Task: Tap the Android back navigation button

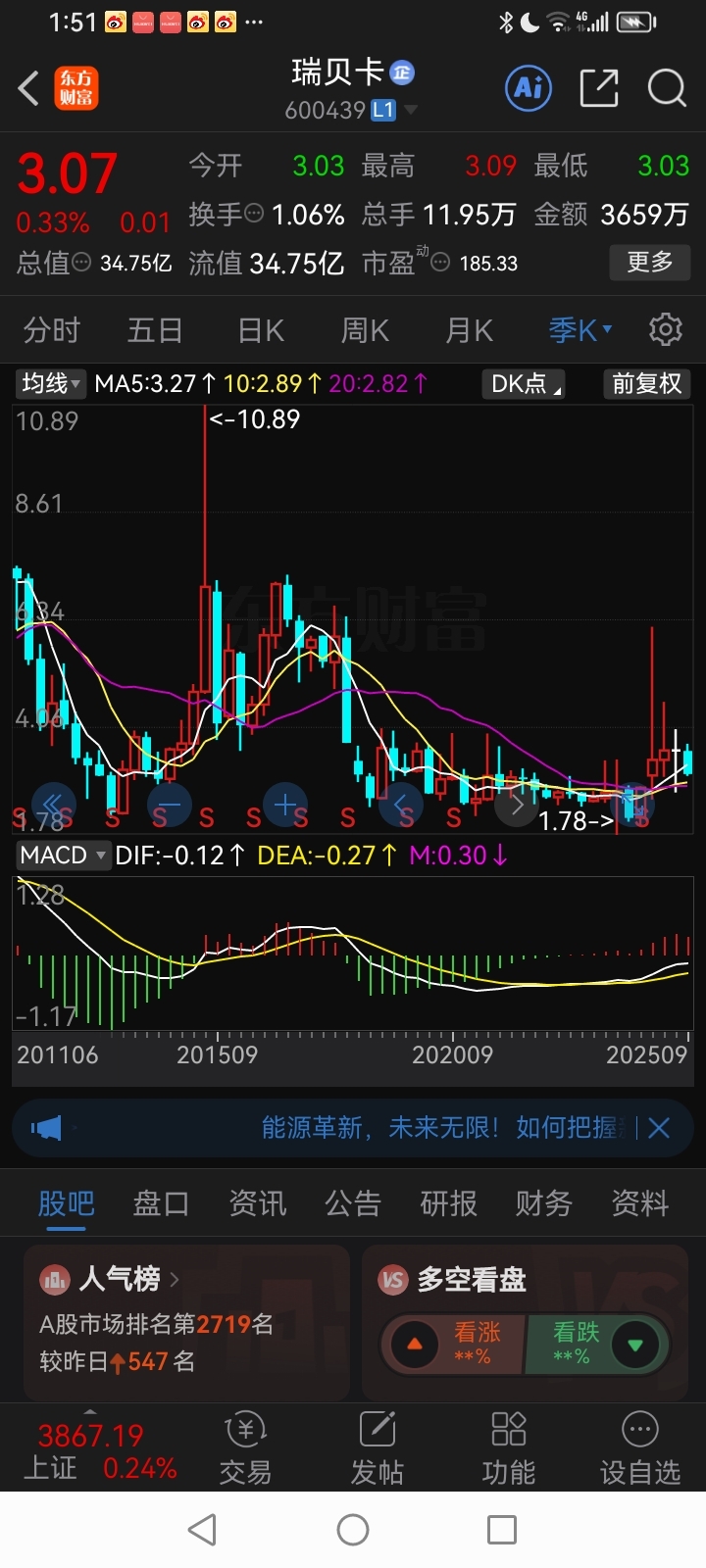Action: 202,1530
